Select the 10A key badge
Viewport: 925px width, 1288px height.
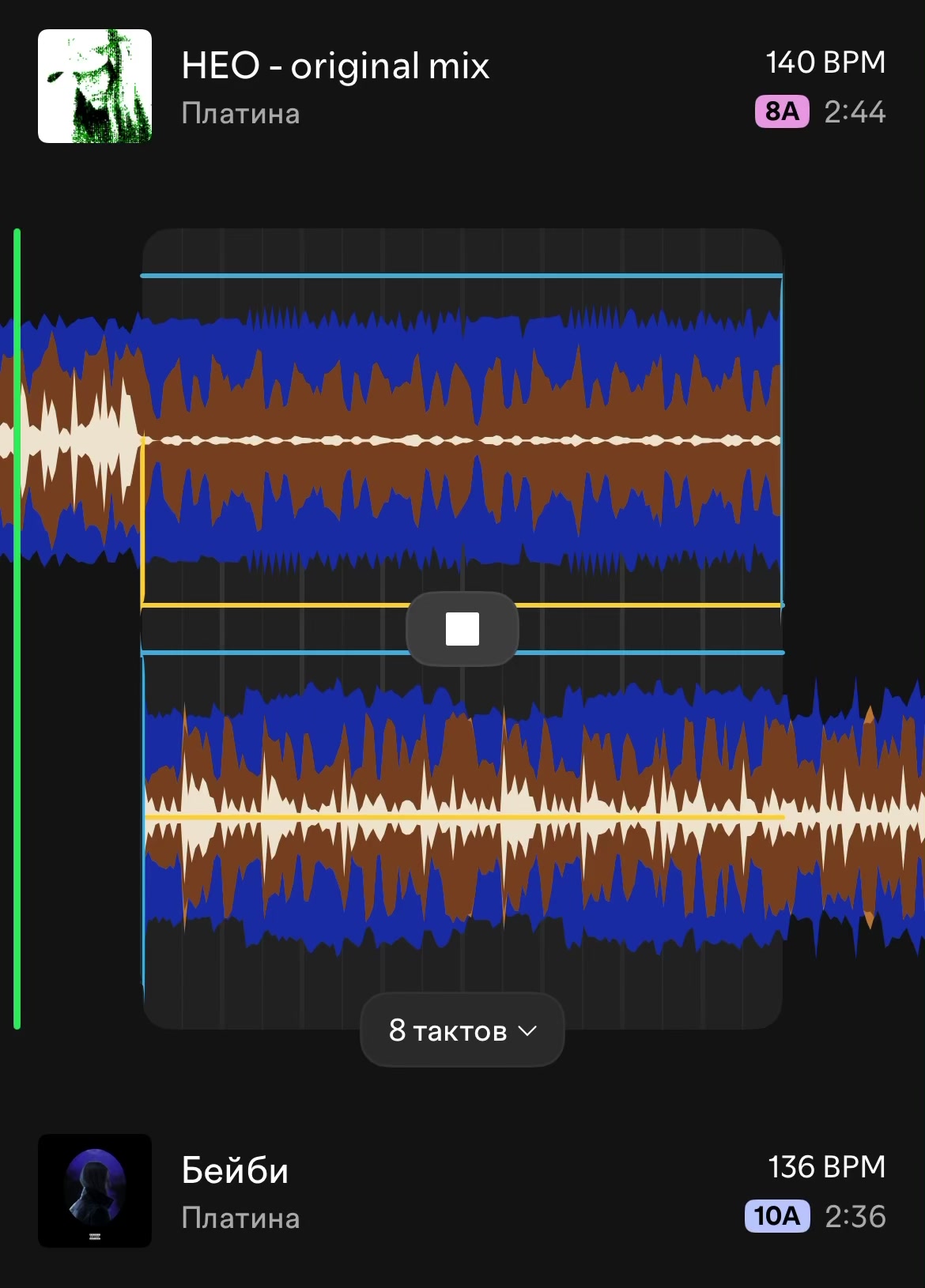tap(777, 1216)
